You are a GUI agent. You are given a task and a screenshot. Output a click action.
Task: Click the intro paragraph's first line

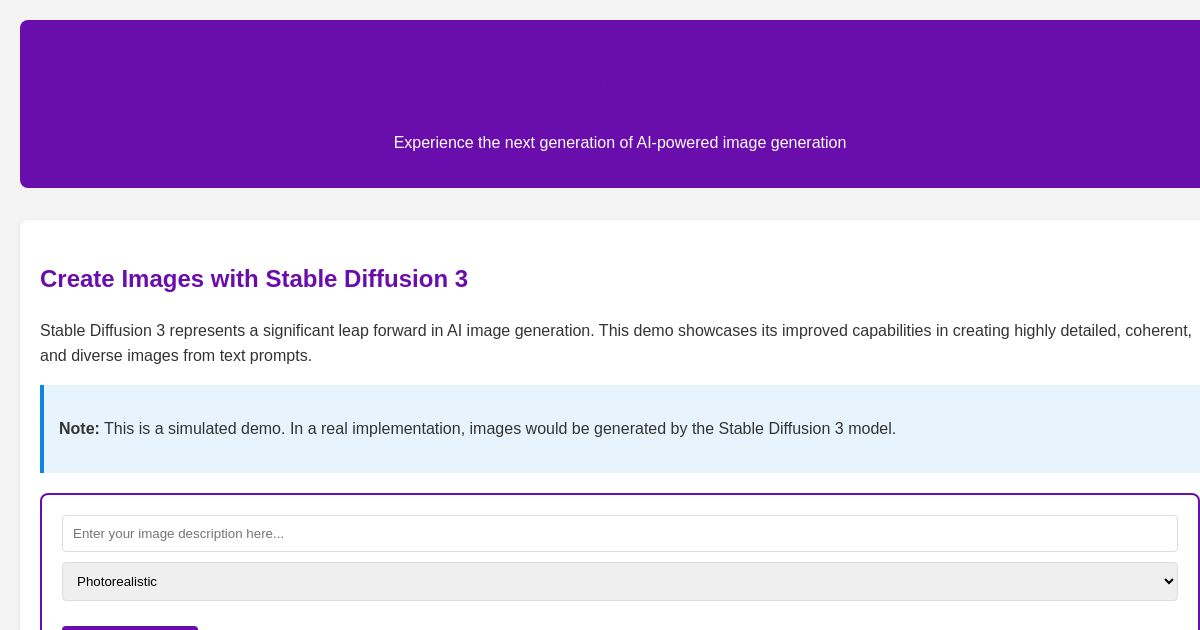[x=615, y=331]
